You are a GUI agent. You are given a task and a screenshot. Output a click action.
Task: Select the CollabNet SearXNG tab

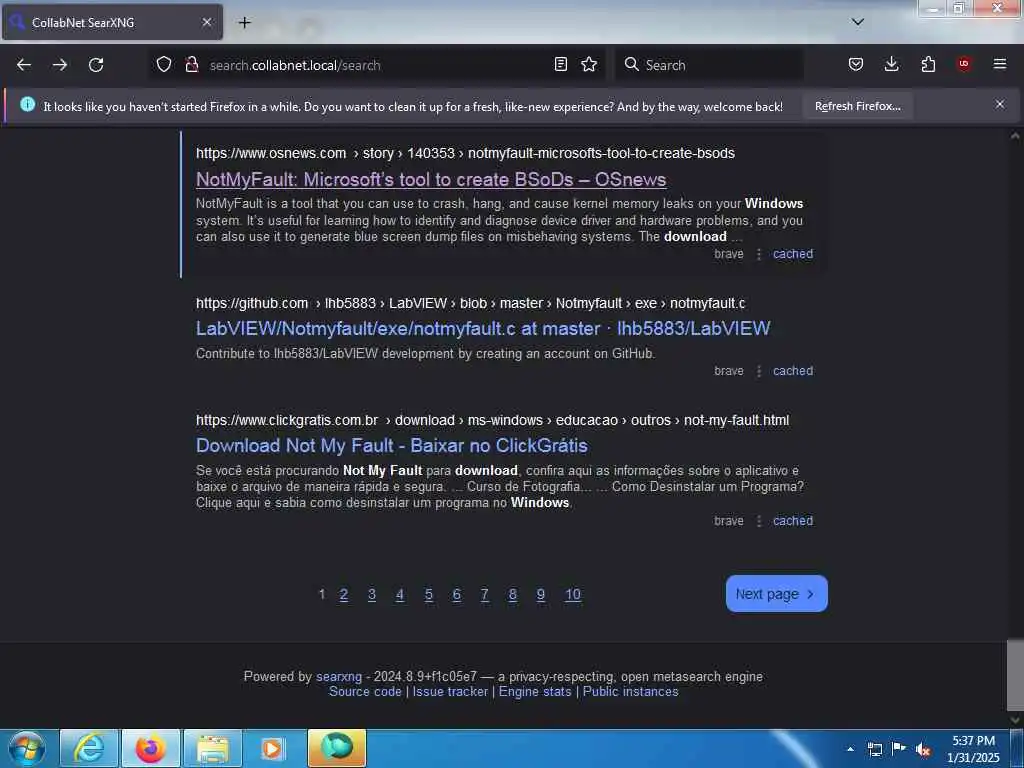click(x=112, y=22)
